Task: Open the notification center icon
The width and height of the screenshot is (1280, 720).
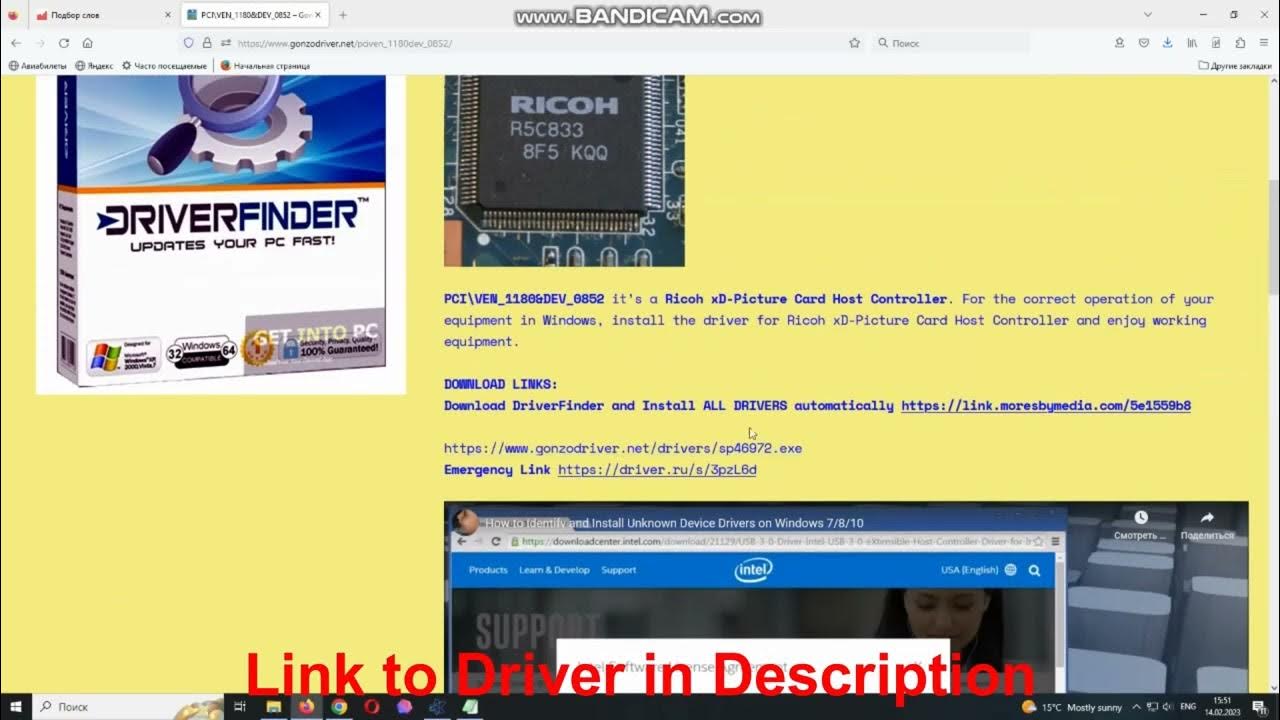Action: (1260, 707)
